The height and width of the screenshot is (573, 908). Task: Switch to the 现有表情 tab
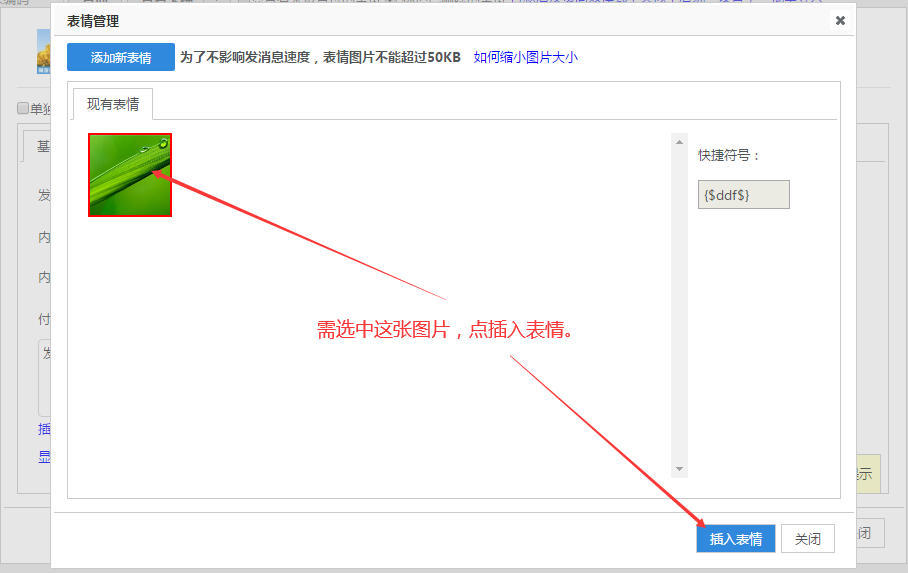tap(113, 104)
